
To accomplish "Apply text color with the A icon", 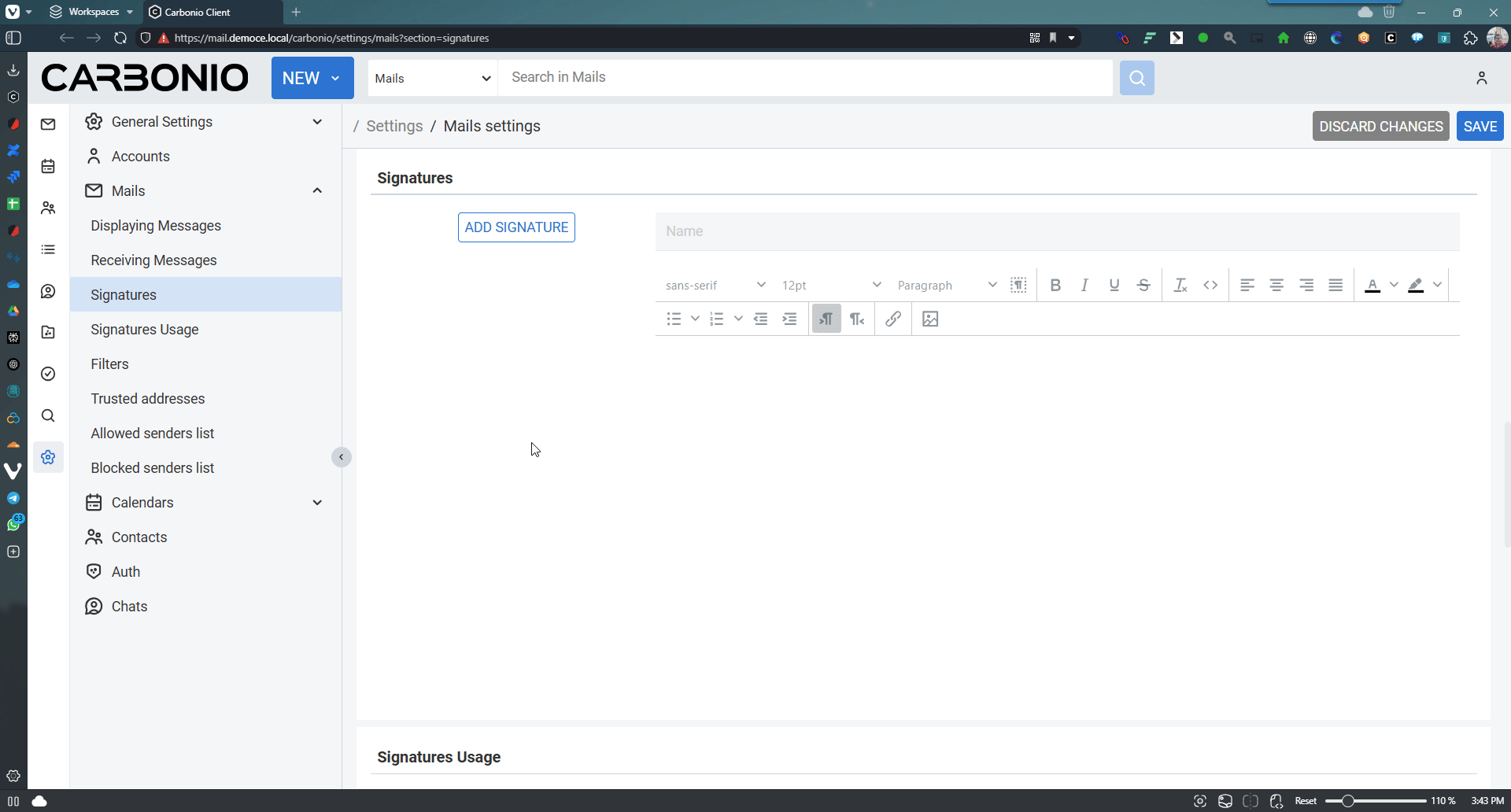I will [x=1372, y=285].
